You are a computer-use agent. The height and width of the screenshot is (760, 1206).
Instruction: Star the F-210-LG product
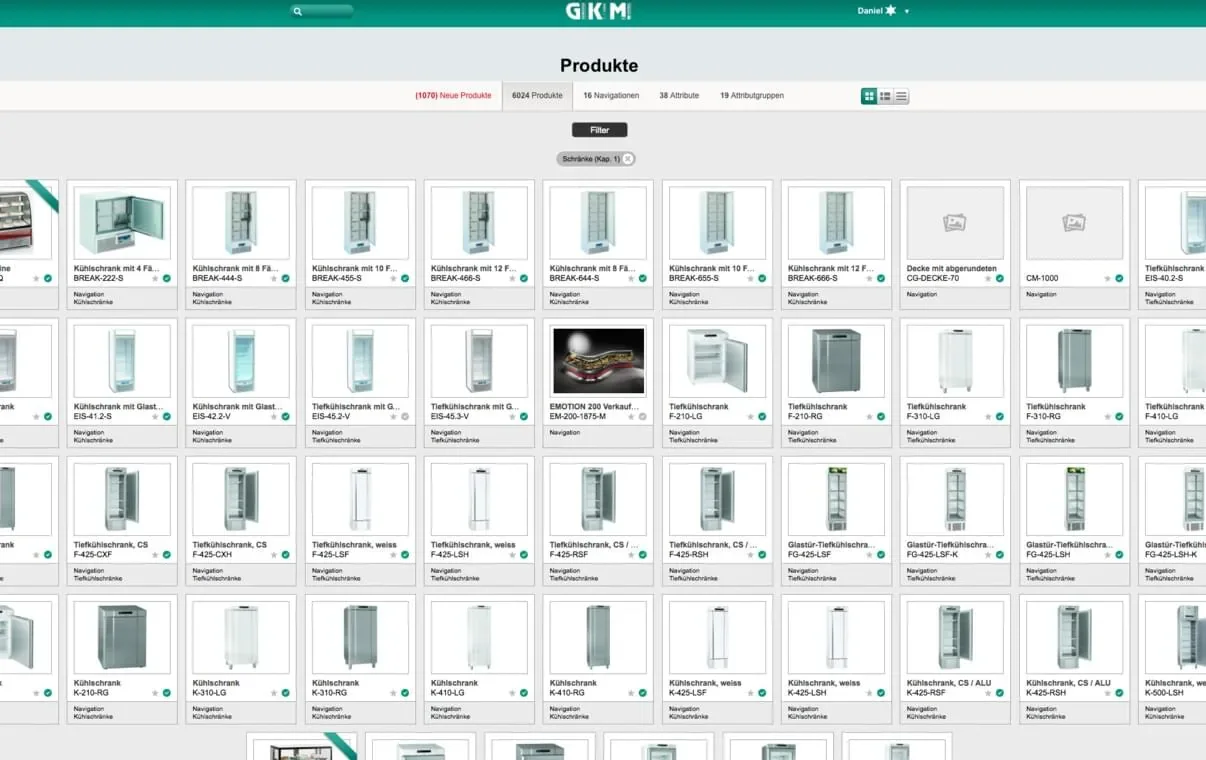pyautogui.click(x=751, y=416)
